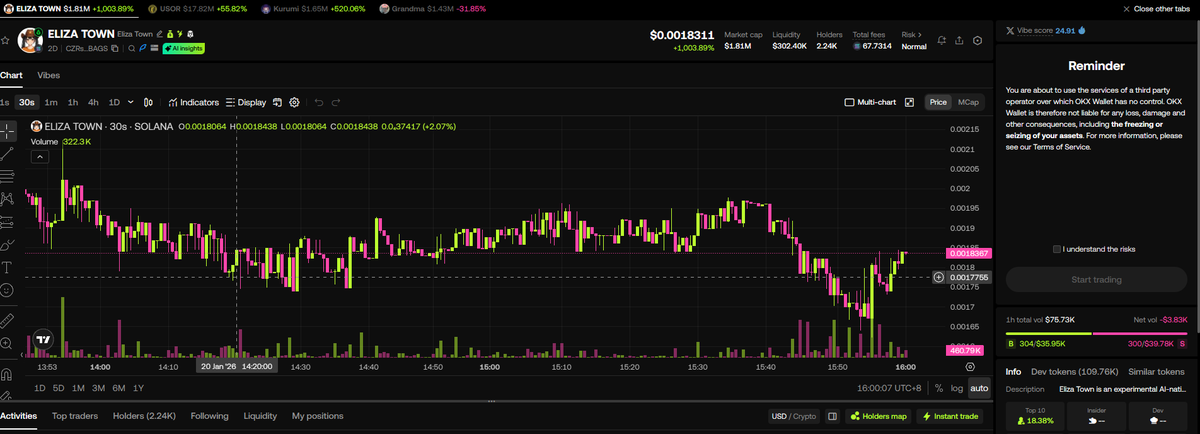The width and height of the screenshot is (1200, 434).
Task: Share this token using the share icon
Action: [959, 41]
